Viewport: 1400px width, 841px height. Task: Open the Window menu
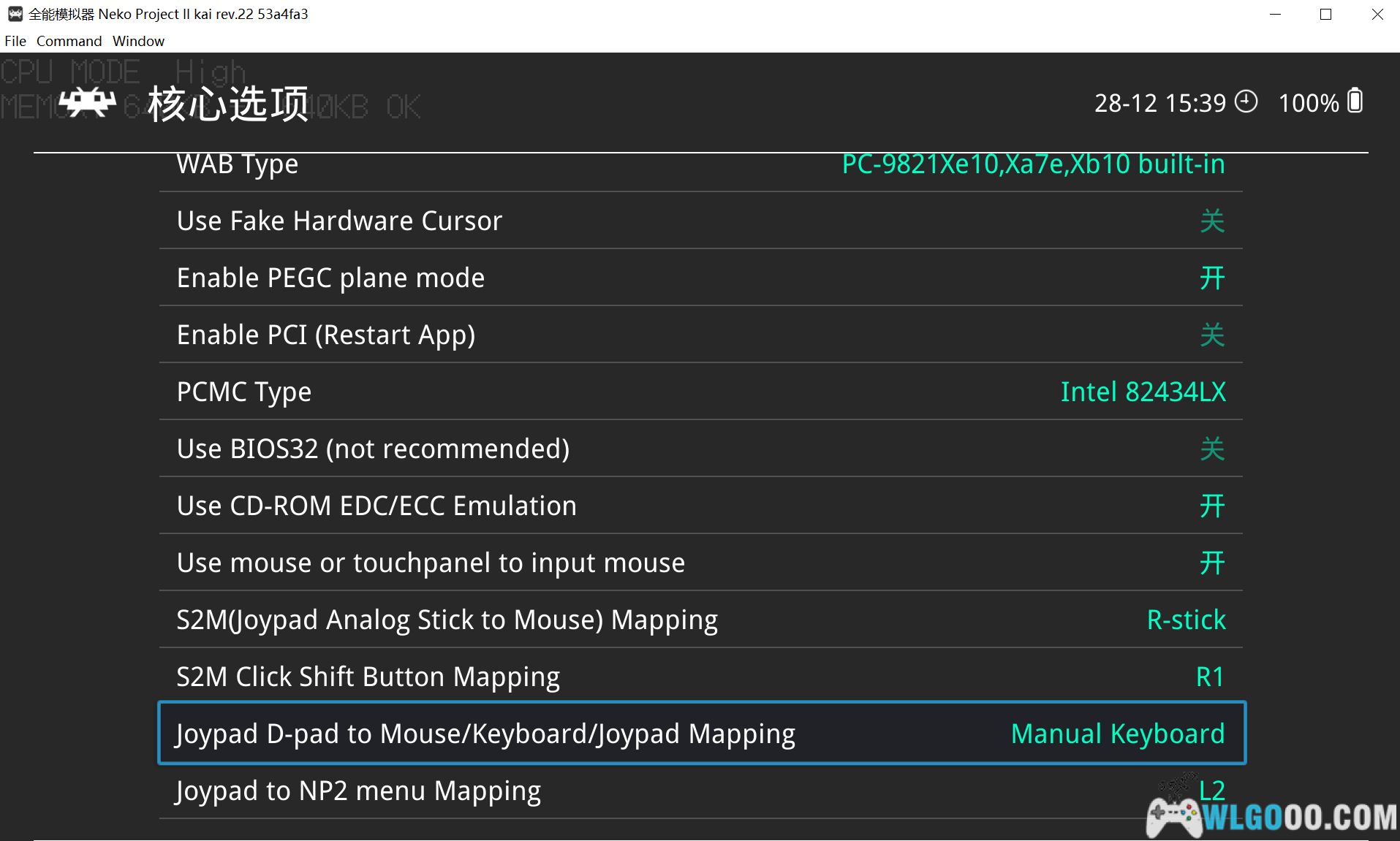point(138,41)
